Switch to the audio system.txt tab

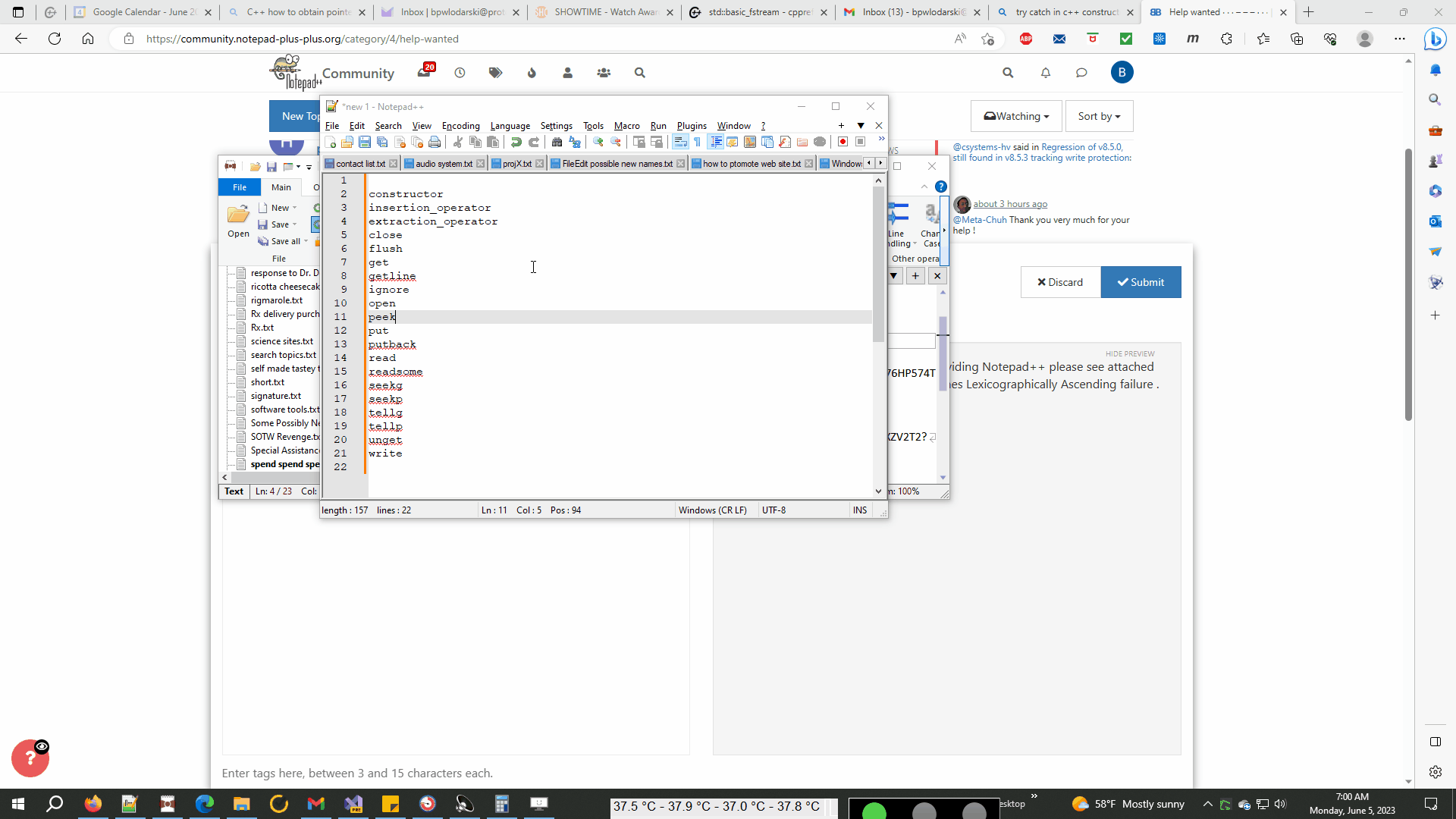coord(444,164)
